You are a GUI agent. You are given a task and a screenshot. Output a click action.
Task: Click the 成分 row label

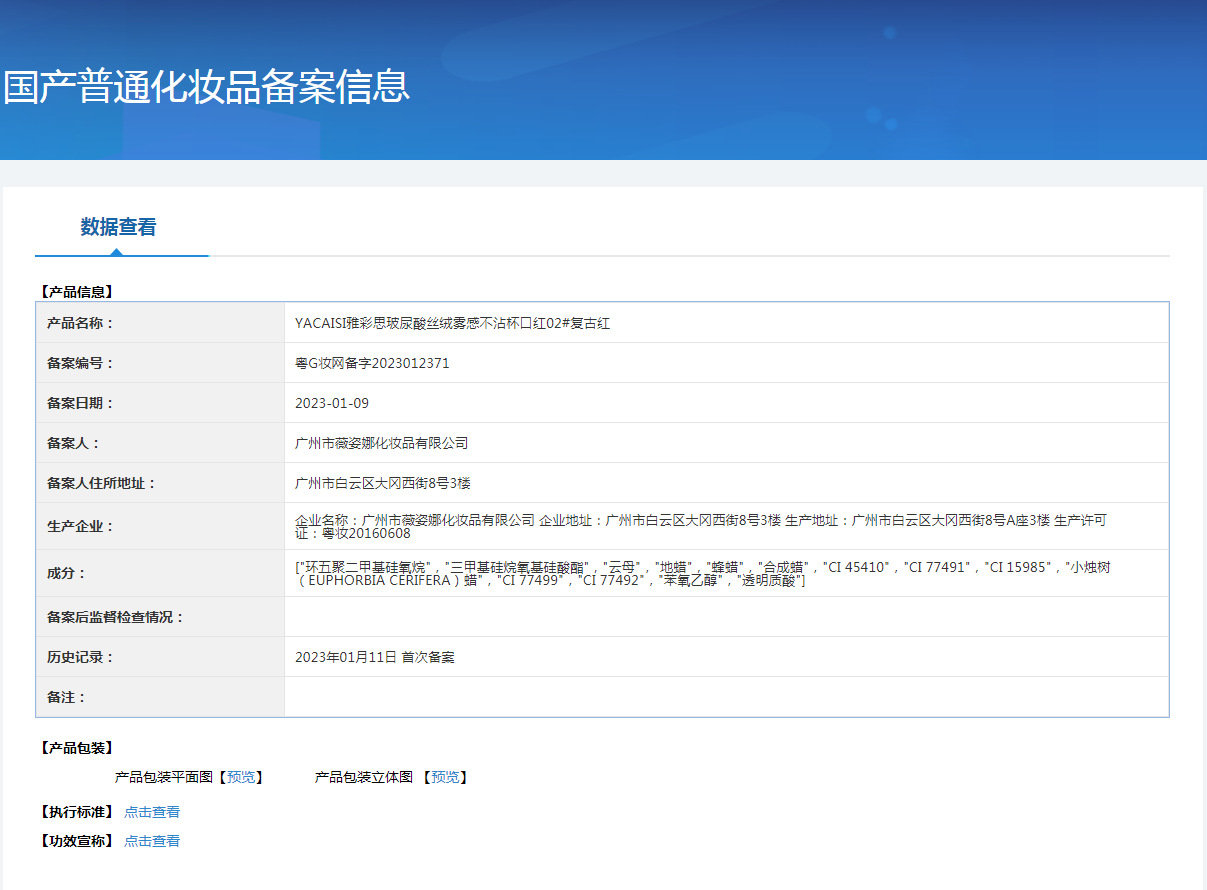[x=67, y=573]
